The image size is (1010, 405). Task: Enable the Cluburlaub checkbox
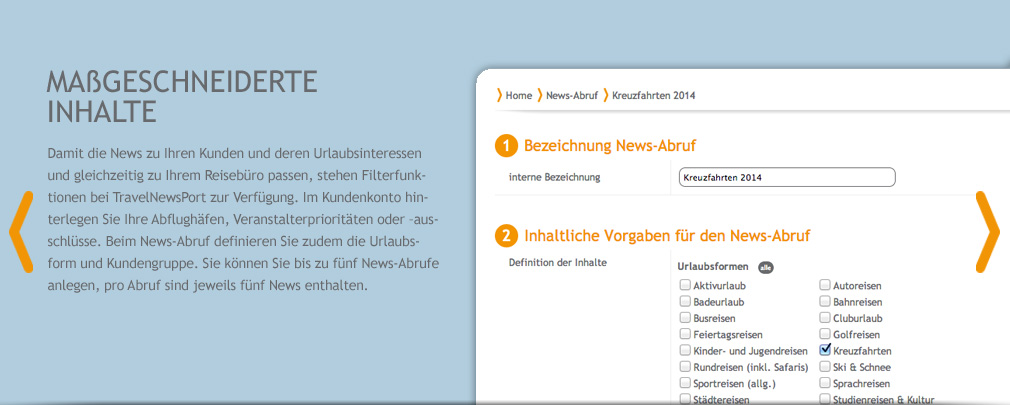click(x=825, y=318)
